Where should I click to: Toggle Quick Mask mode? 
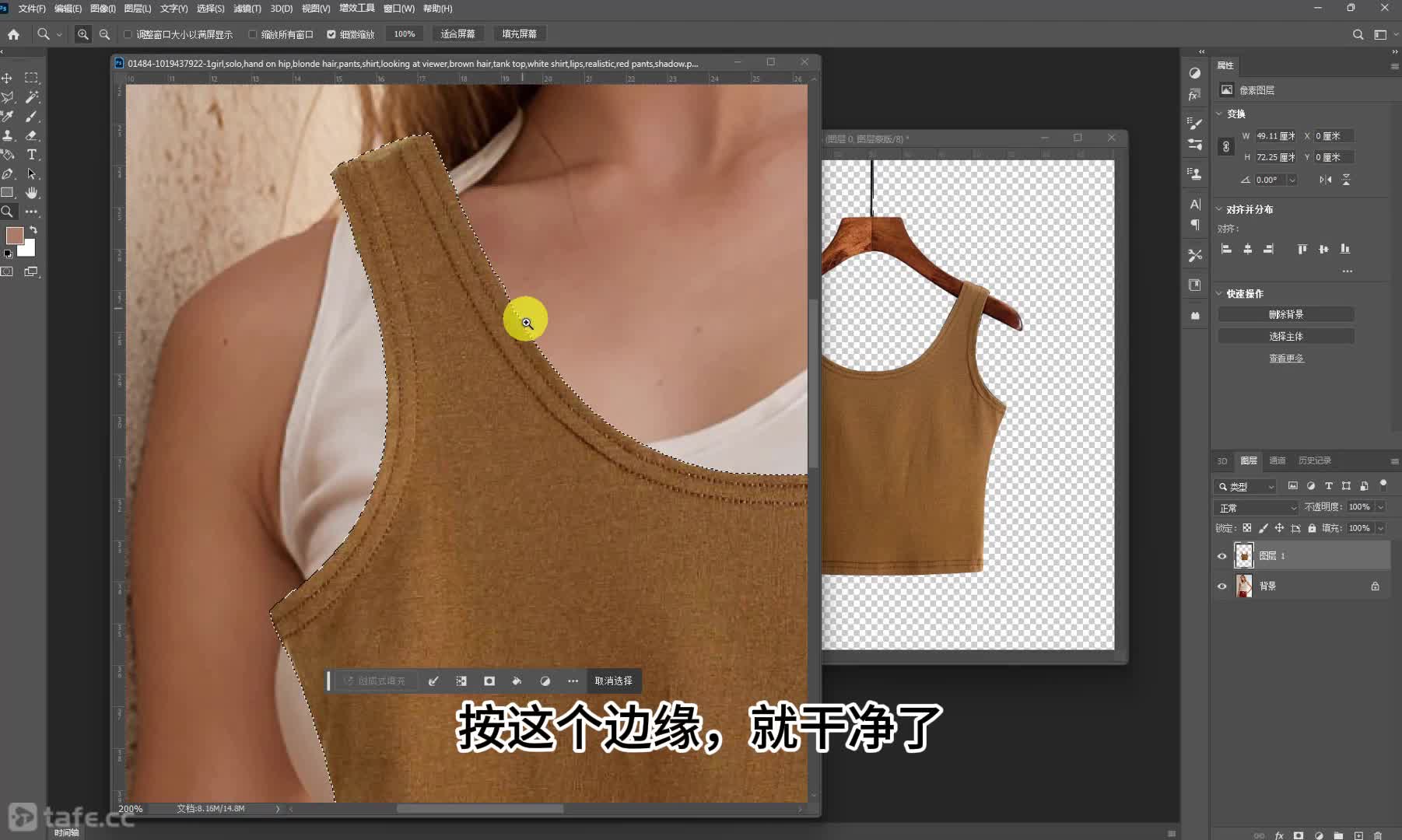coord(7,271)
